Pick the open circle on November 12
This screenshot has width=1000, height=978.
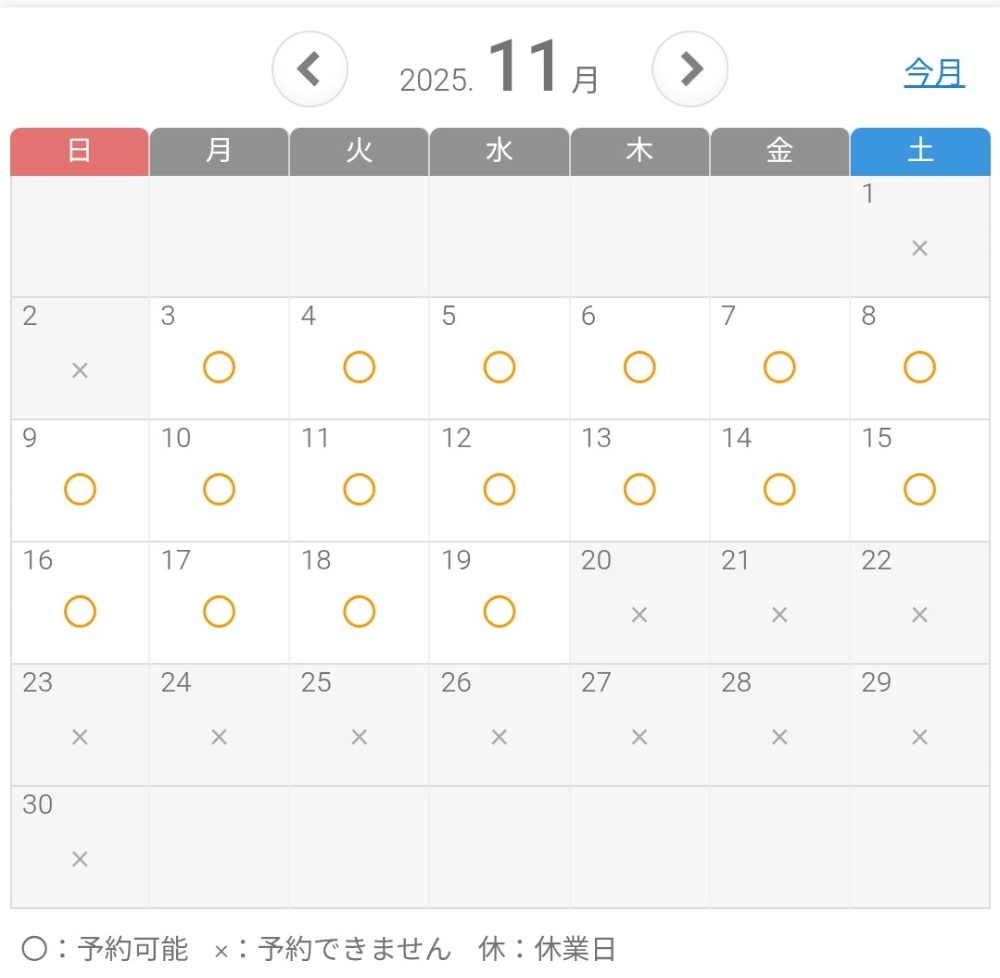[499, 489]
